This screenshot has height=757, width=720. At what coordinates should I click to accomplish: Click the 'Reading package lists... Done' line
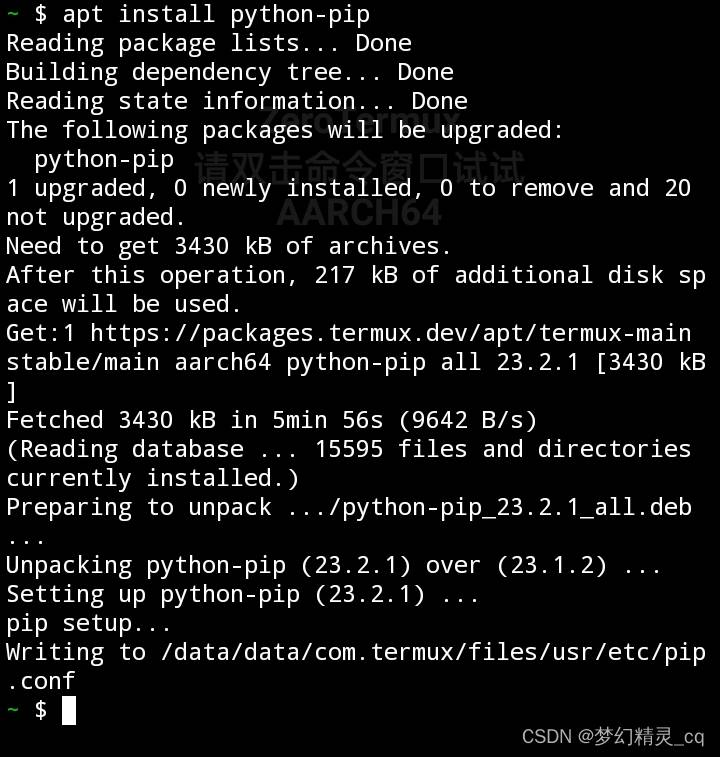tap(209, 43)
